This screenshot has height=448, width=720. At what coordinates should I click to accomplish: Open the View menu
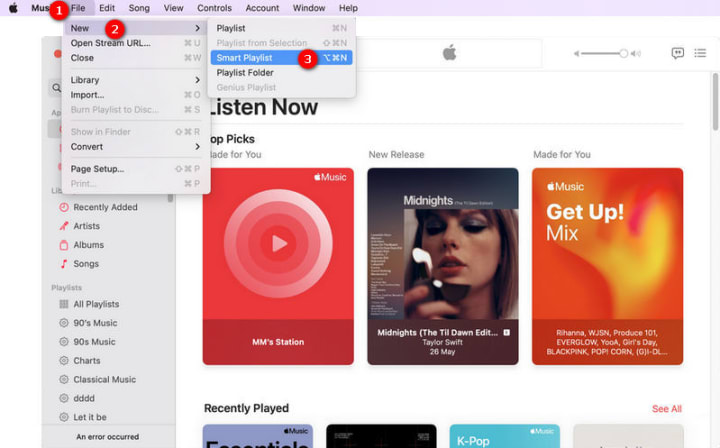(174, 8)
